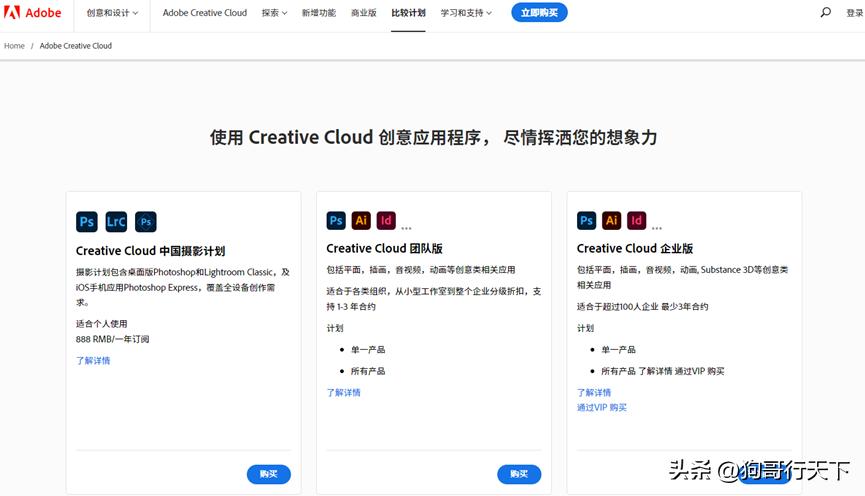Click Photoshop icon in 团队版 card
Screen dimensions: 865x496
pos(336,221)
